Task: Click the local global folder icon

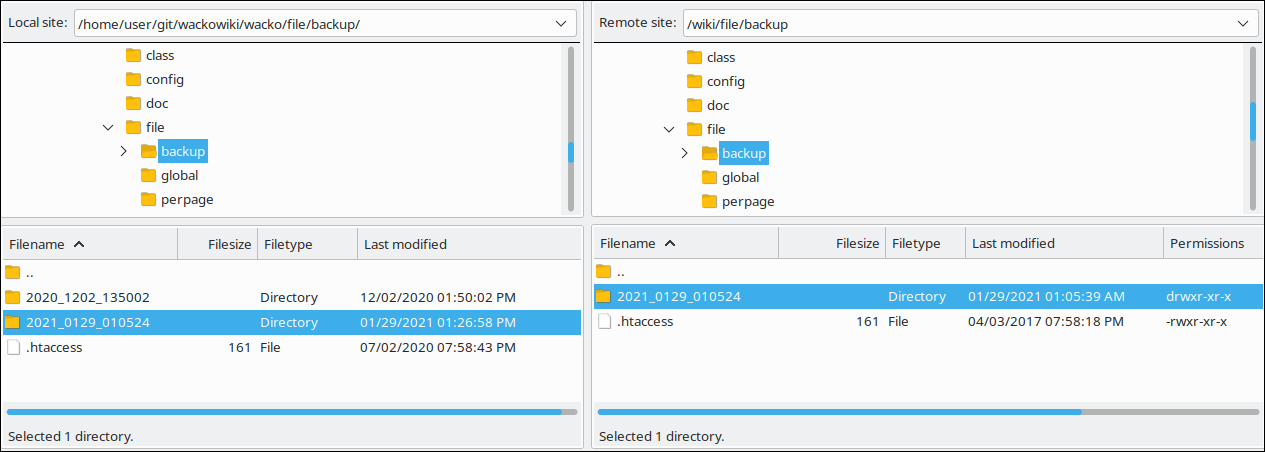Action: (x=149, y=175)
